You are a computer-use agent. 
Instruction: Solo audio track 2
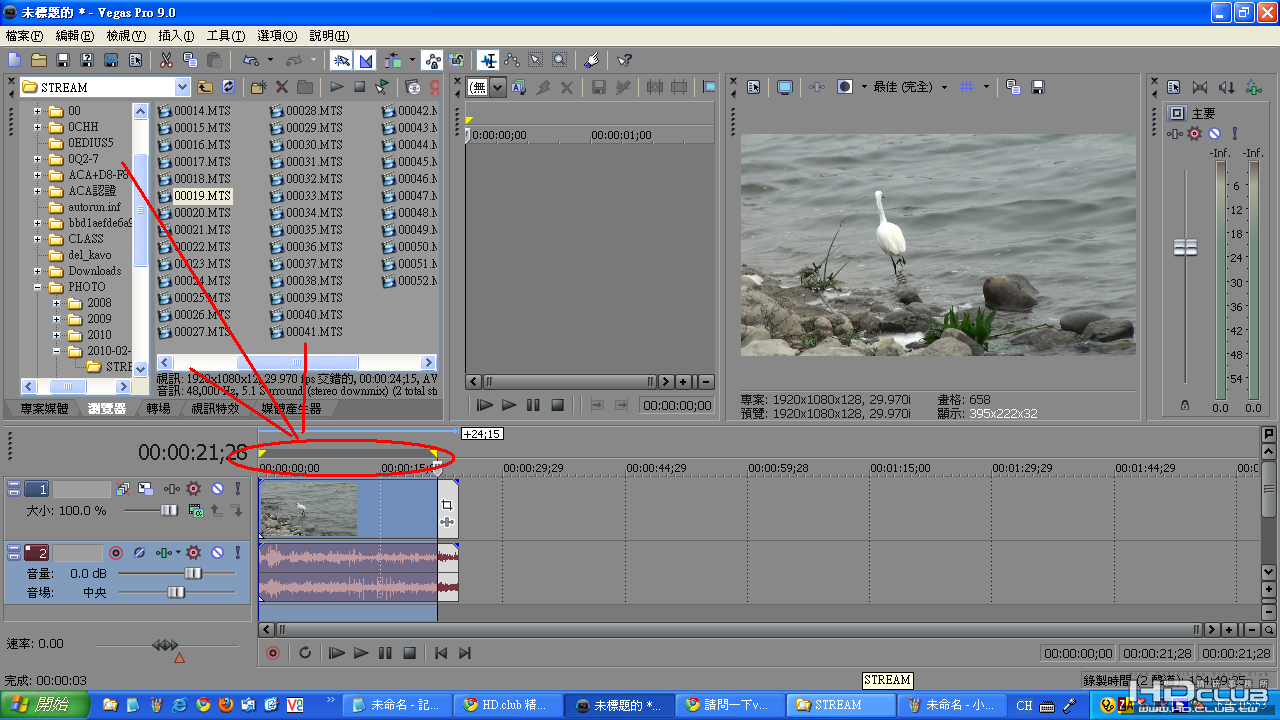click(237, 552)
